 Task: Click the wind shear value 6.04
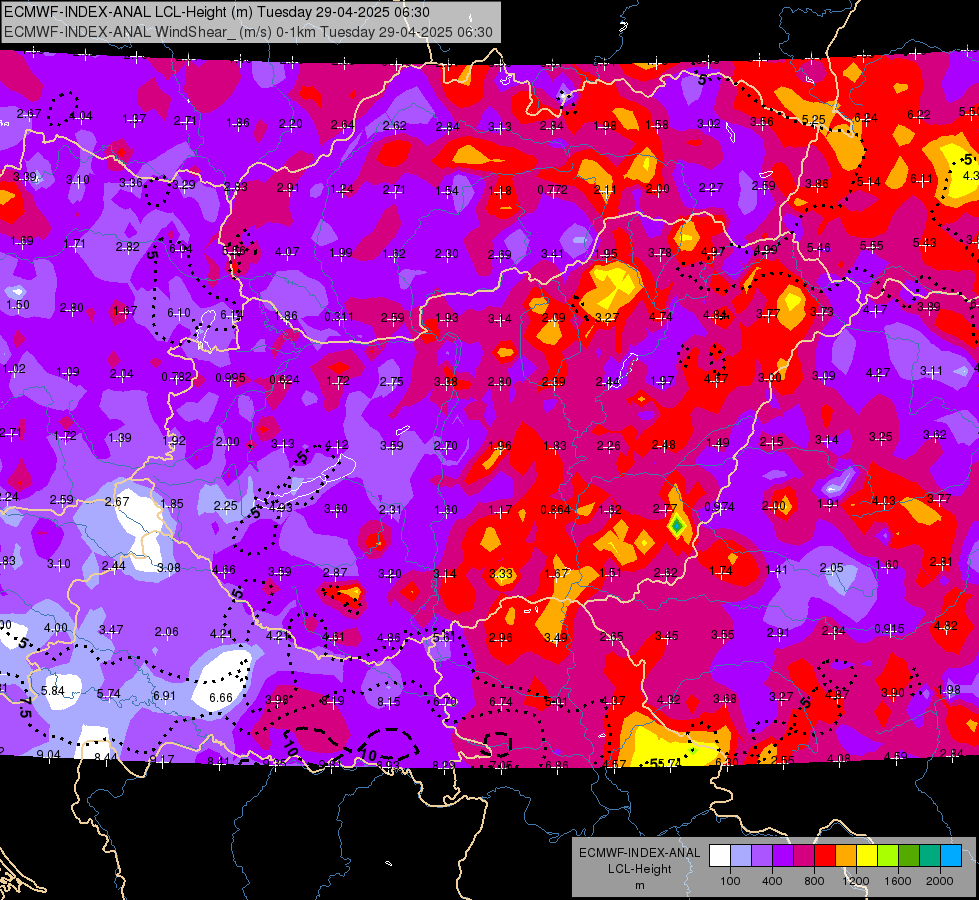180,249
